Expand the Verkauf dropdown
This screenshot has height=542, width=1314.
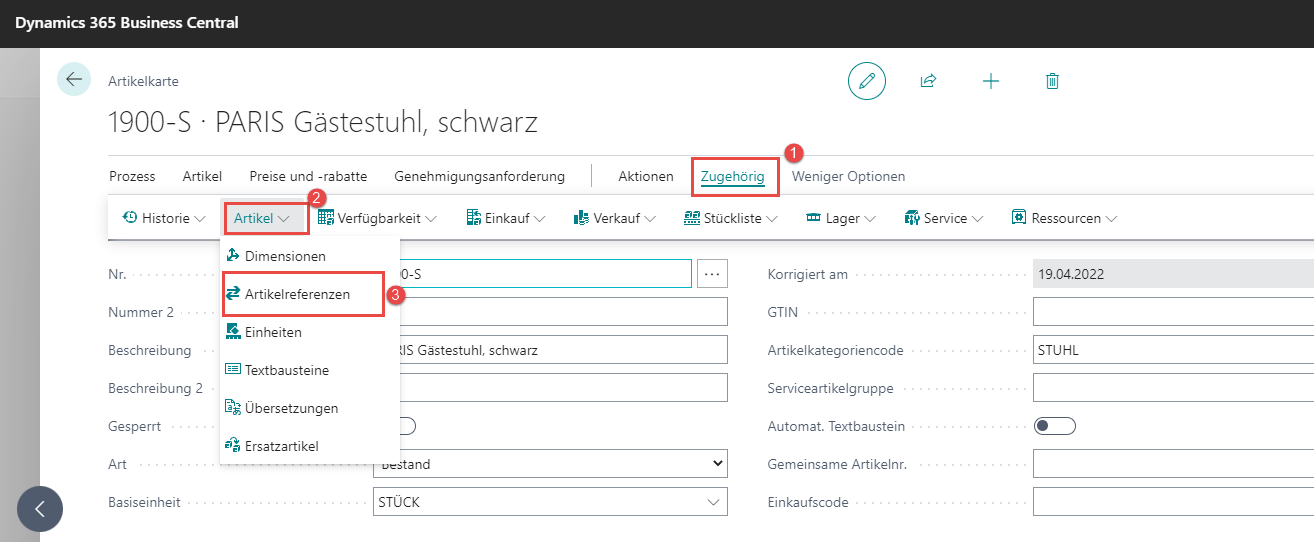tap(649, 218)
